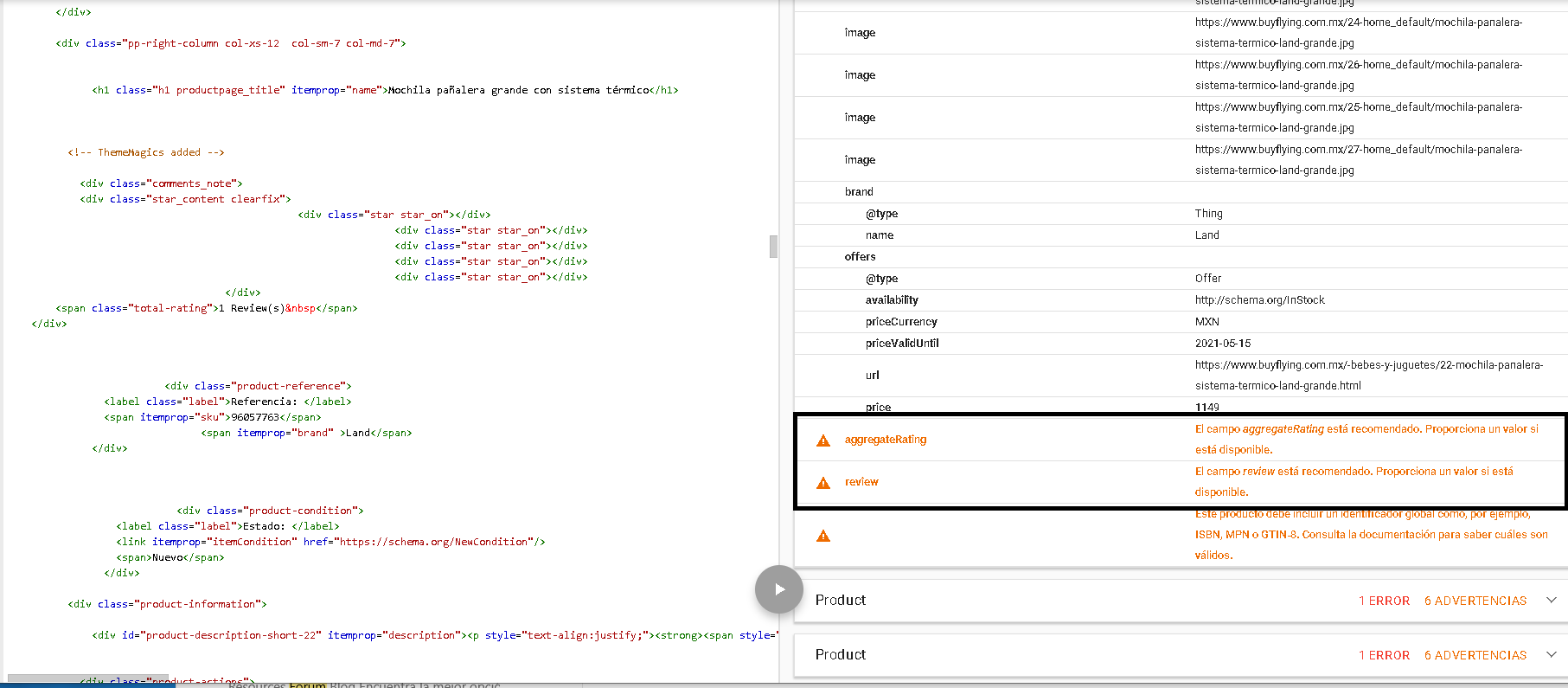Click the Estado label code line
Viewport: 1568px width, 688px height.
pyautogui.click(x=227, y=526)
